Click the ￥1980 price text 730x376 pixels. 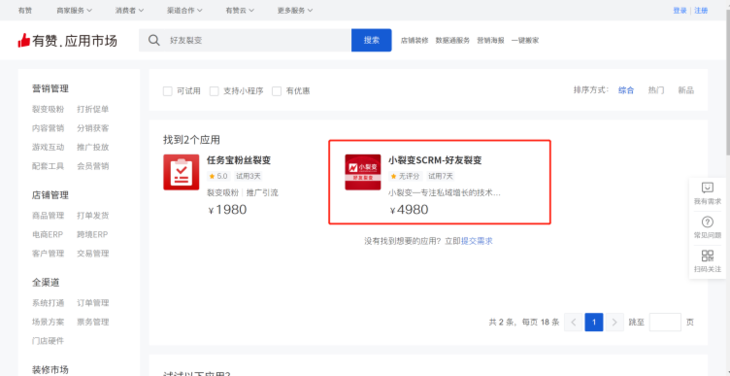coord(227,210)
